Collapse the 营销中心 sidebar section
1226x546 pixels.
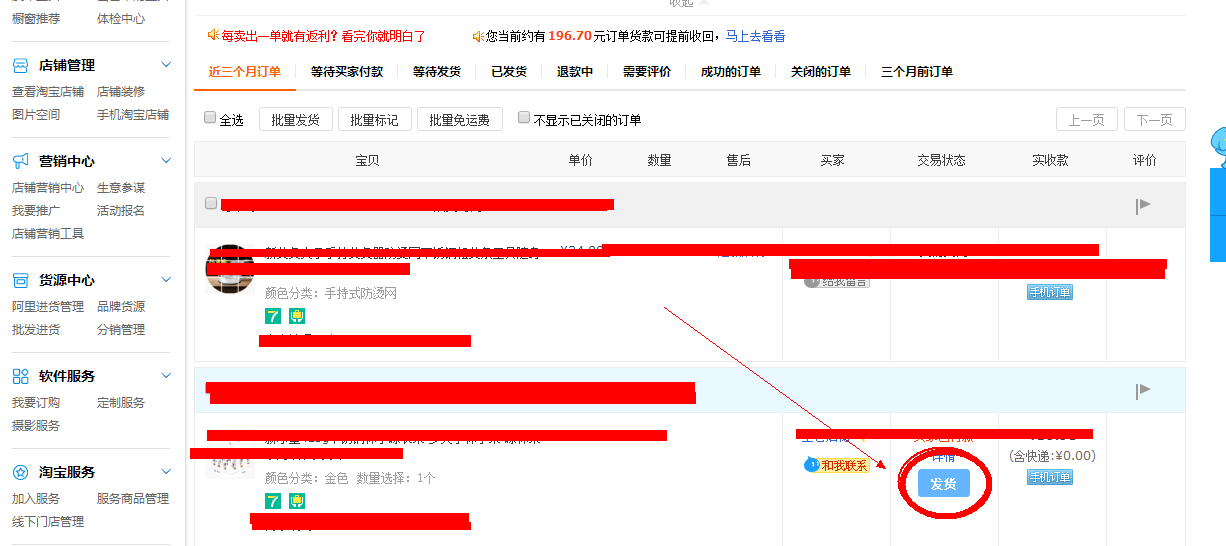pyautogui.click(x=166, y=161)
